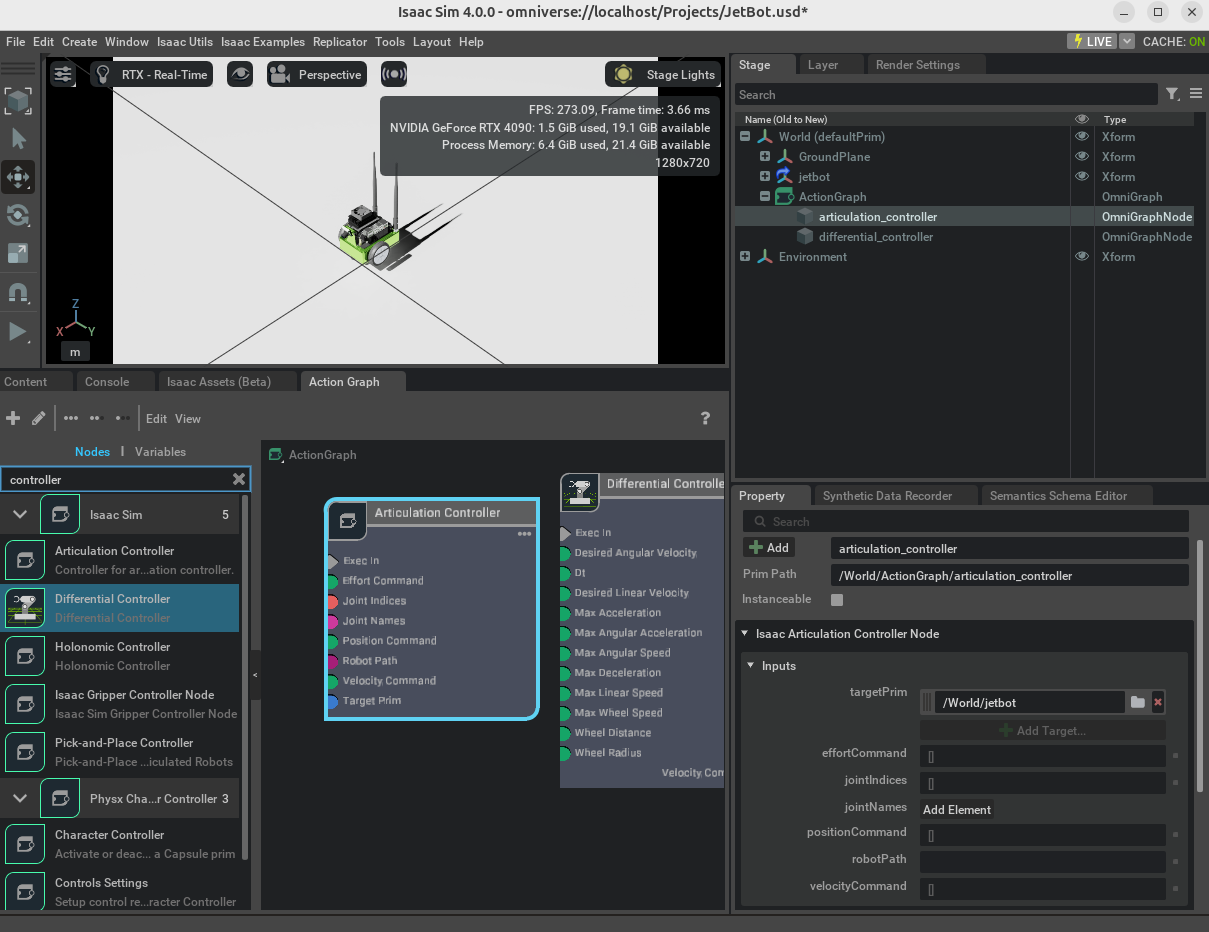Image resolution: width=1209 pixels, height=932 pixels.
Task: Toggle GroundPlane visibility eye
Action: (x=1081, y=157)
